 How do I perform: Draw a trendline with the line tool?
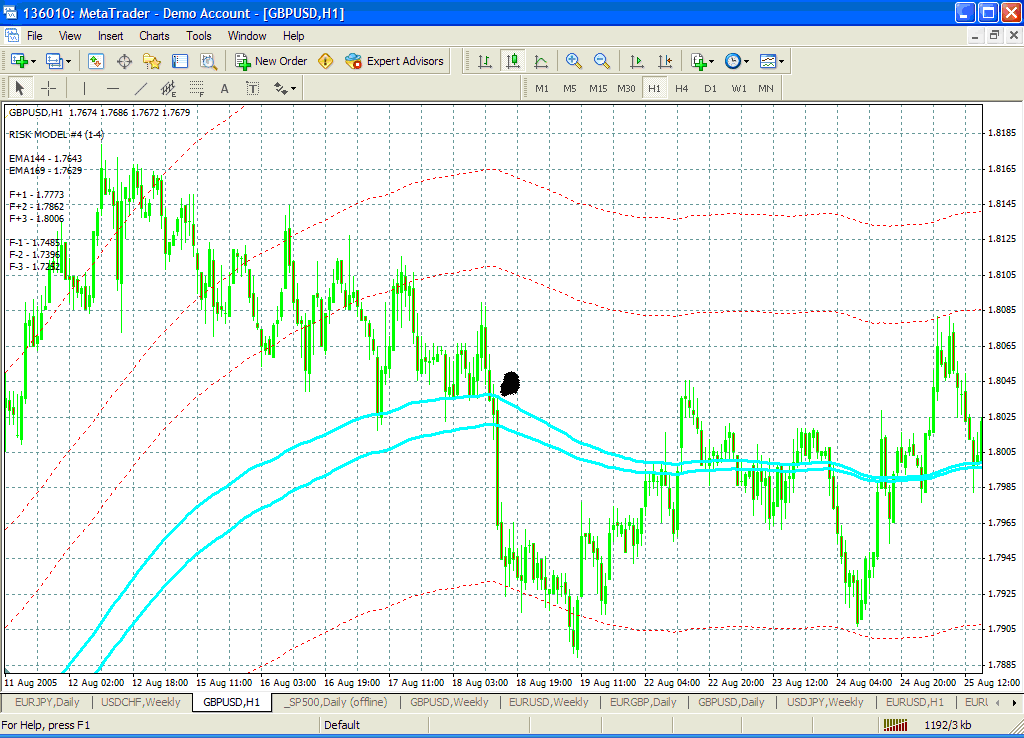(141, 88)
